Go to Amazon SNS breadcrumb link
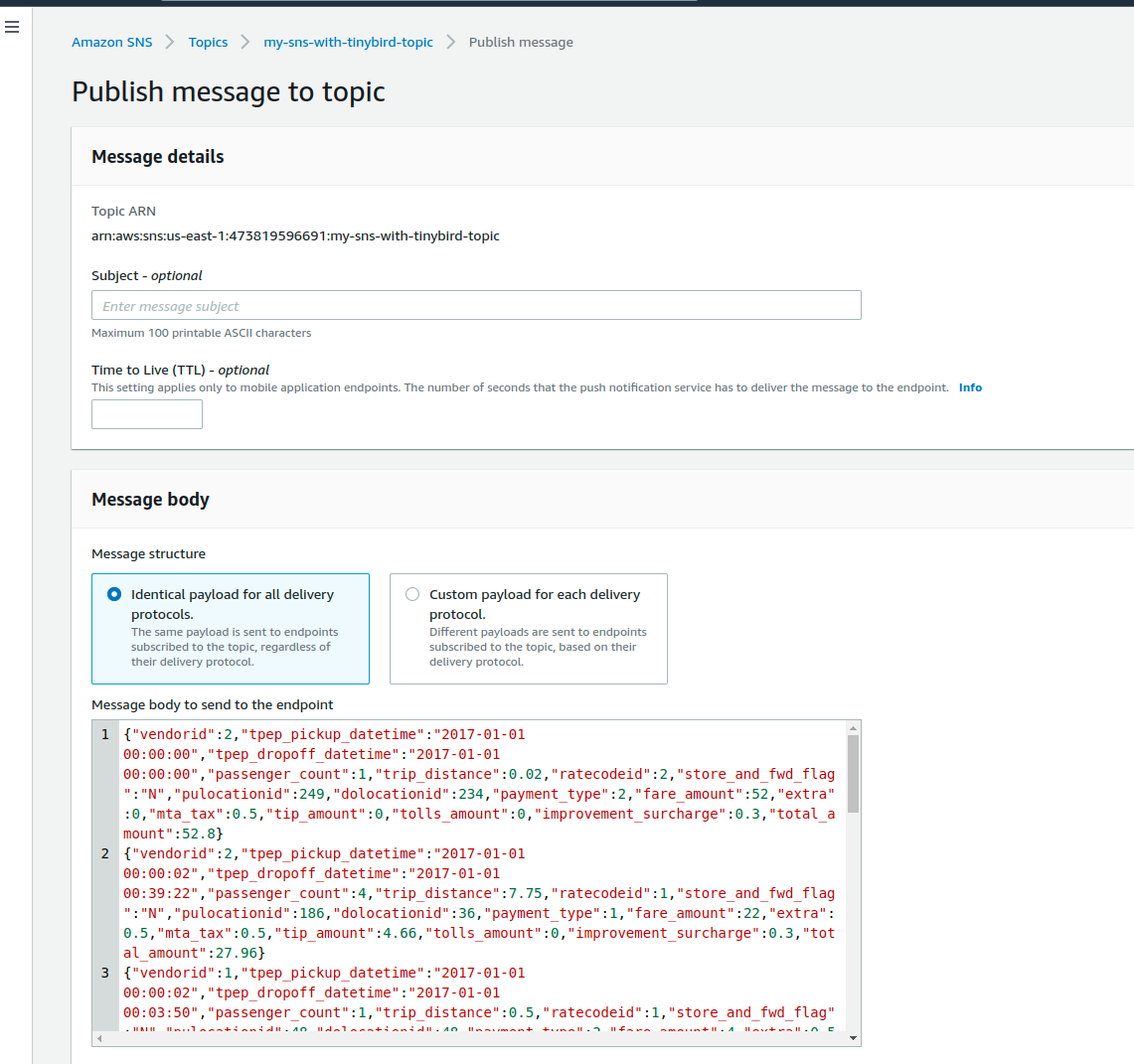This screenshot has height=1064, width=1134. click(x=112, y=42)
